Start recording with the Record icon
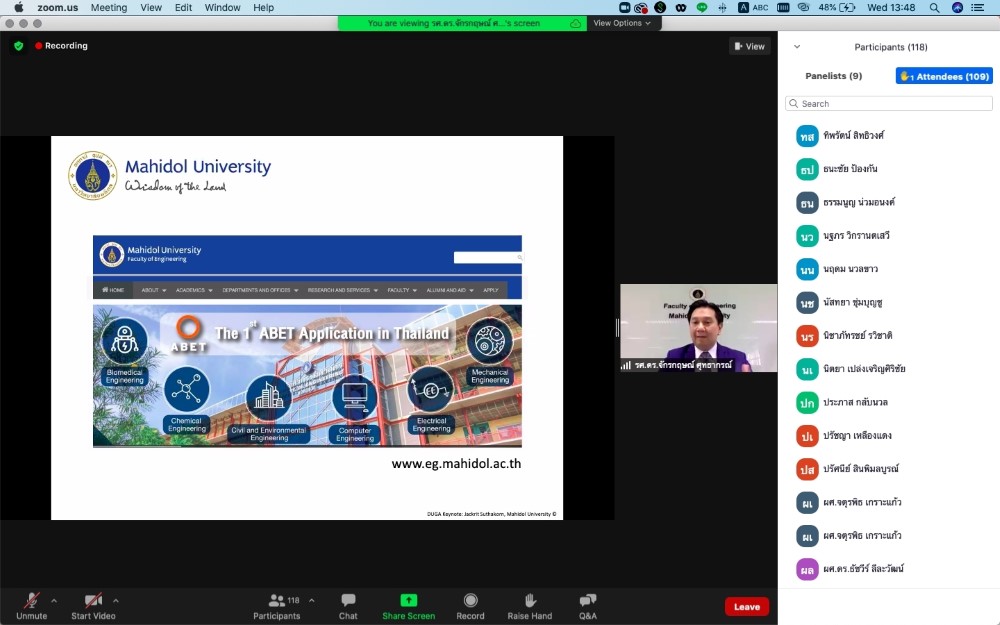Viewport: 1000px width, 625px height. click(x=470, y=600)
